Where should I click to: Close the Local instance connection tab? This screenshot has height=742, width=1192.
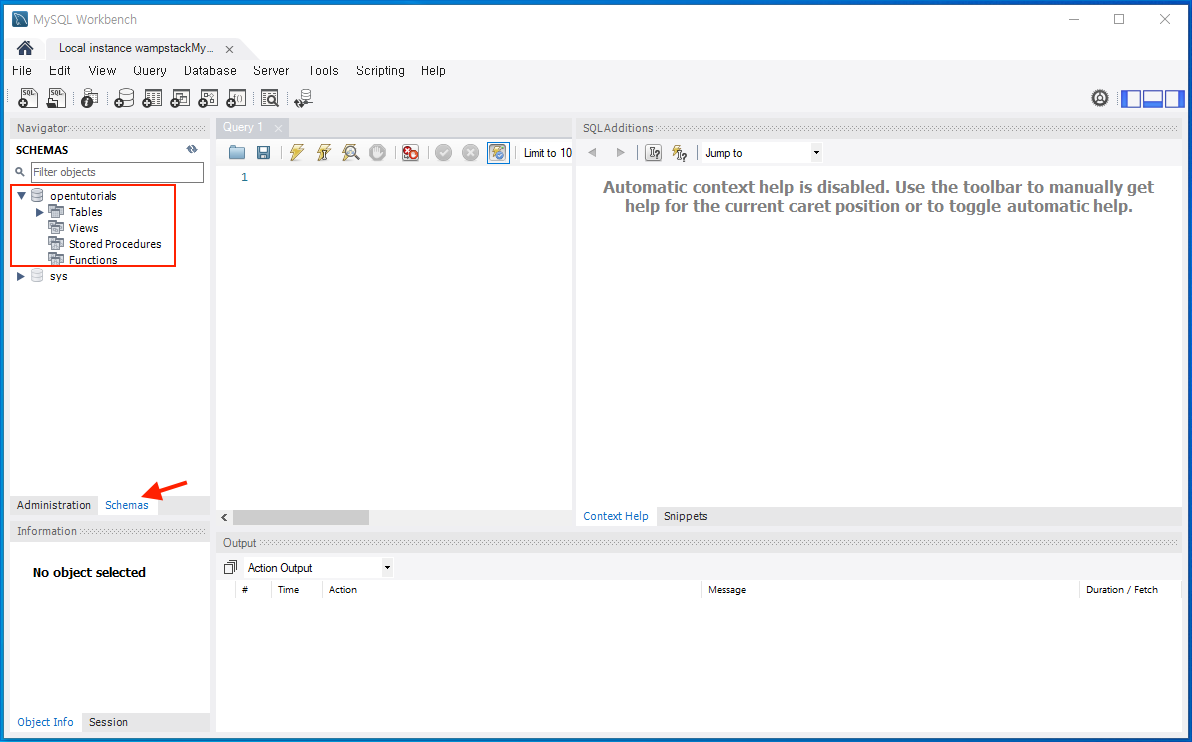[x=229, y=49]
